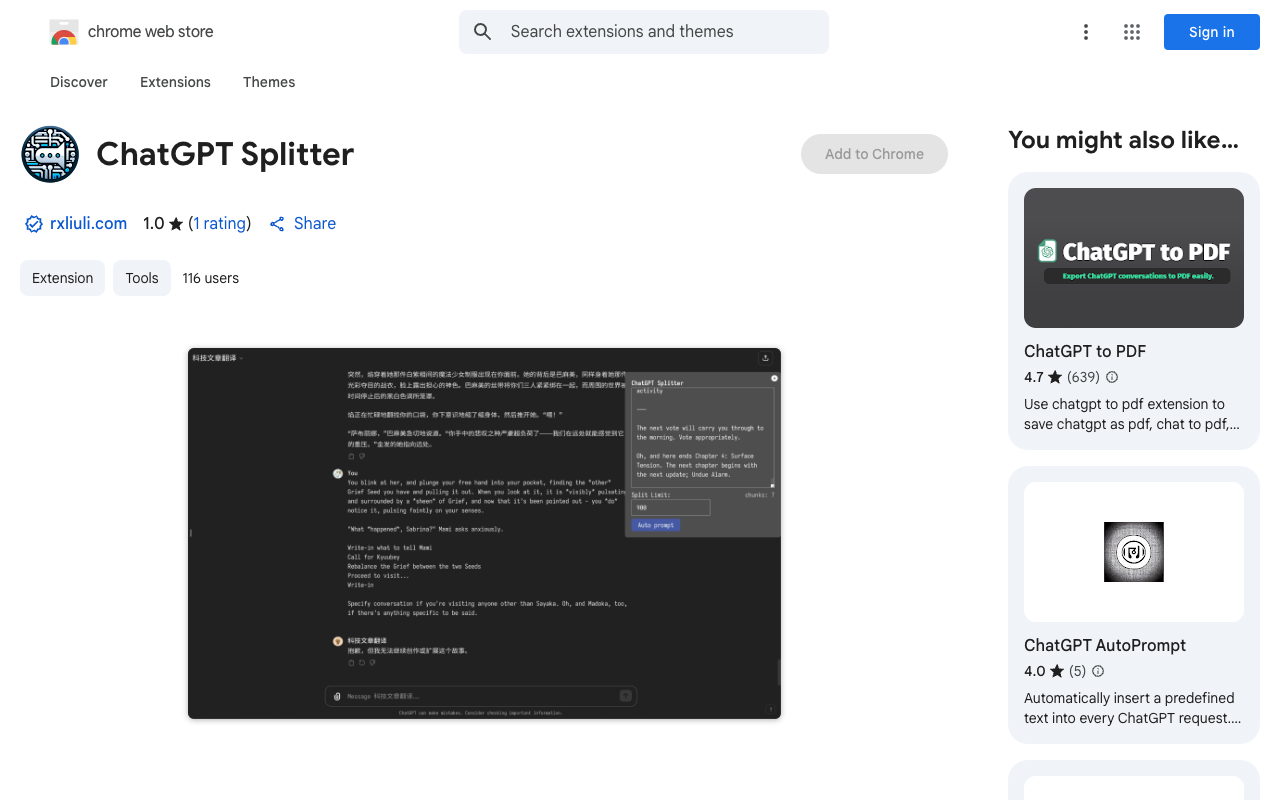Screen dimensions: 1280x800
Task: Click the star icon next to 4.7 rating
Action: pos(1055,377)
